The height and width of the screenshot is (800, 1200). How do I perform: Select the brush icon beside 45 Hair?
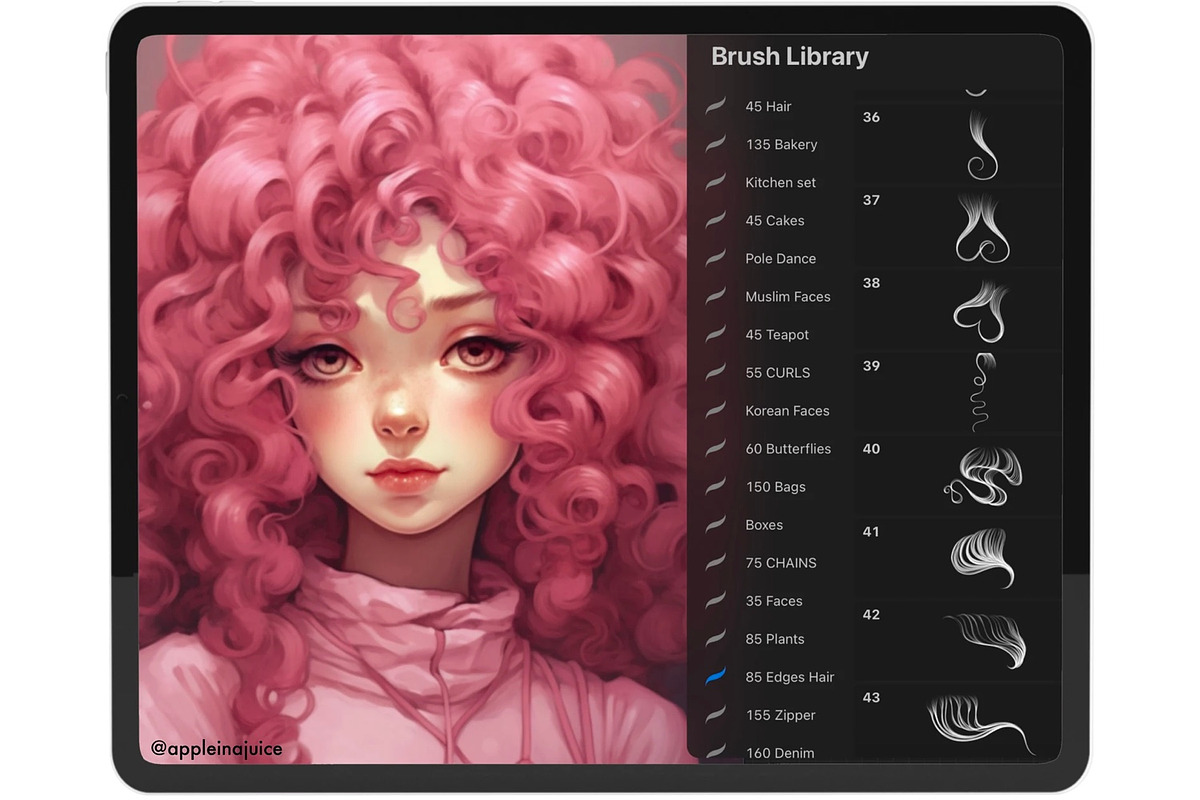[x=716, y=106]
